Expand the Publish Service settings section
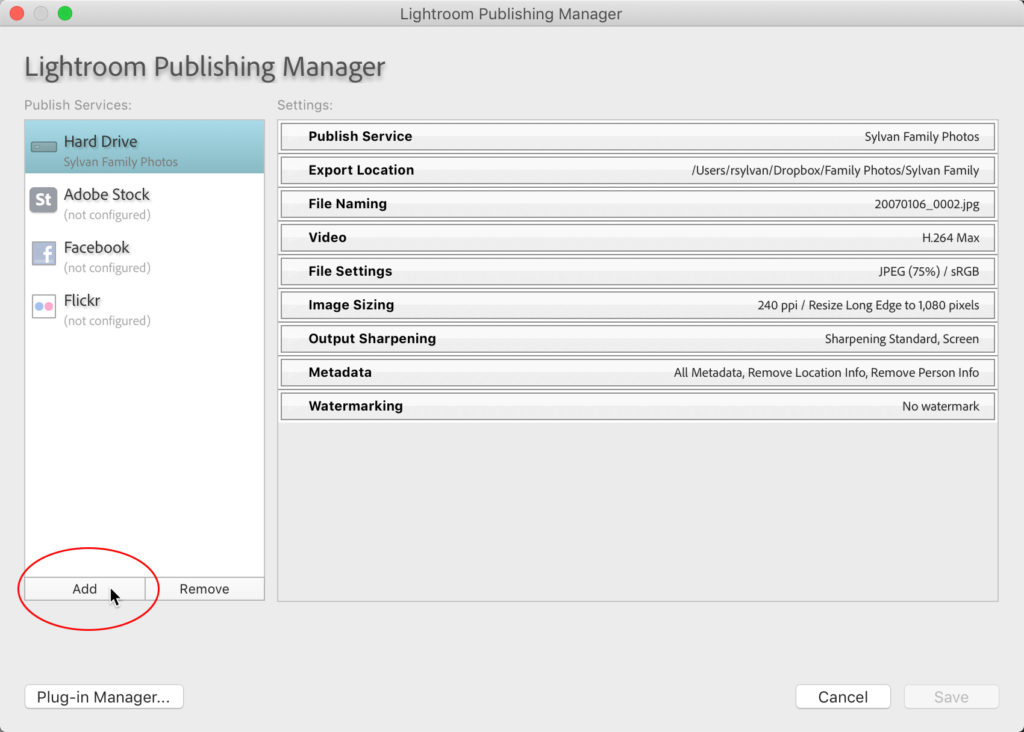The width and height of the screenshot is (1024, 732). click(637, 137)
